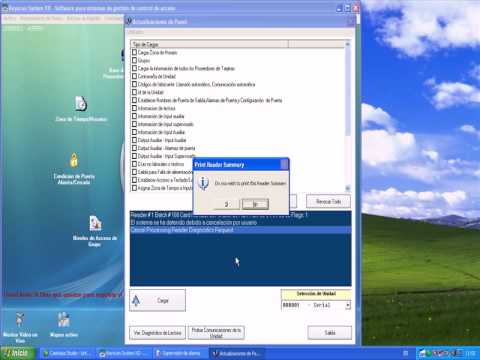Viewport: 480px width, 360px height.
Task: Click the checklist vertical scrollbar thumb
Action: tap(348, 92)
